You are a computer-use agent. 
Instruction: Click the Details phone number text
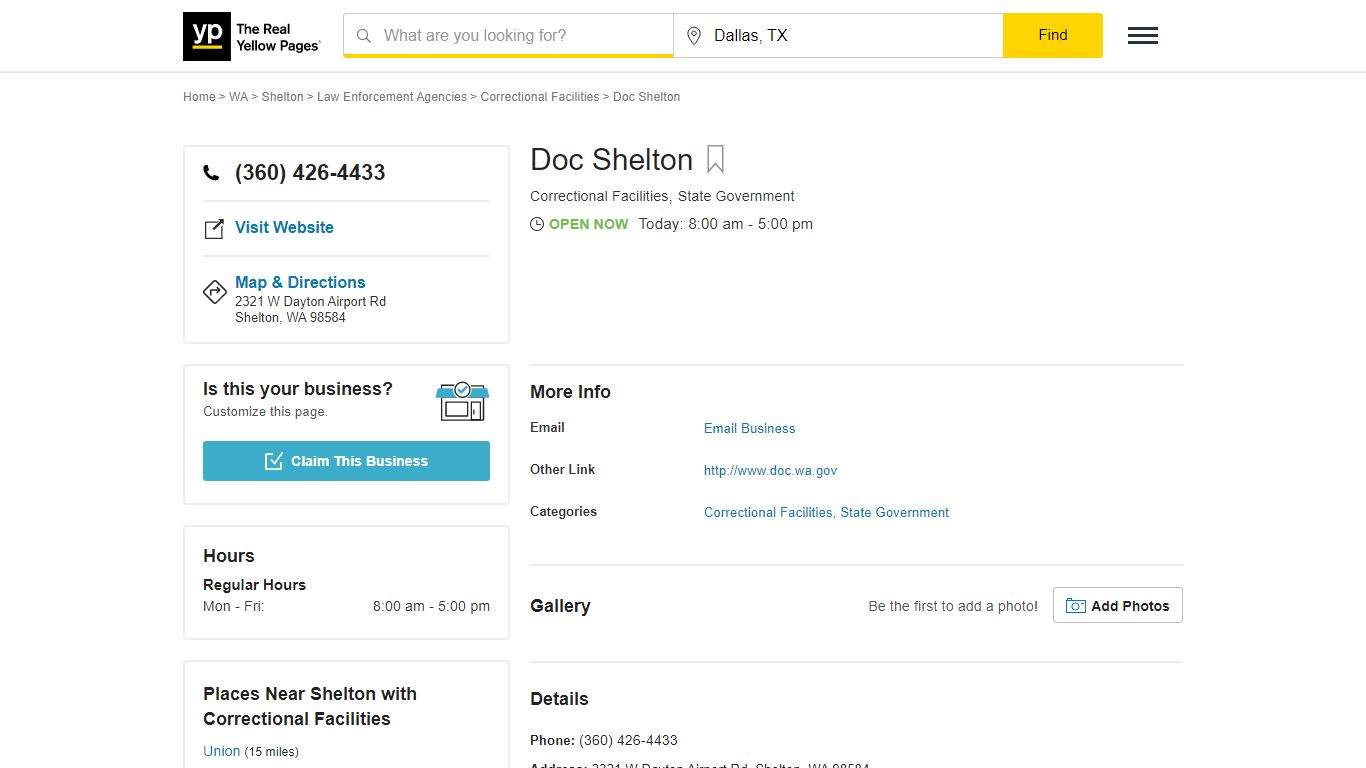pos(628,740)
